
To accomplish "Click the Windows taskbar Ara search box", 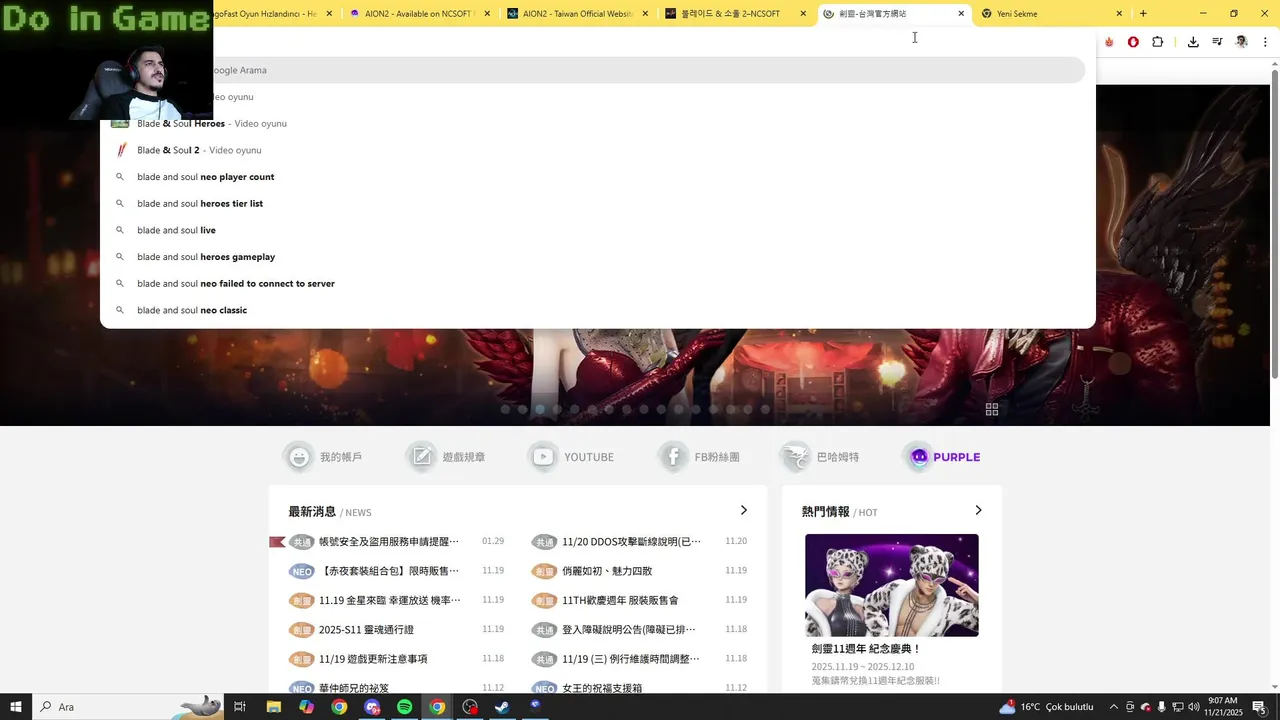I will pyautogui.click(x=128, y=707).
